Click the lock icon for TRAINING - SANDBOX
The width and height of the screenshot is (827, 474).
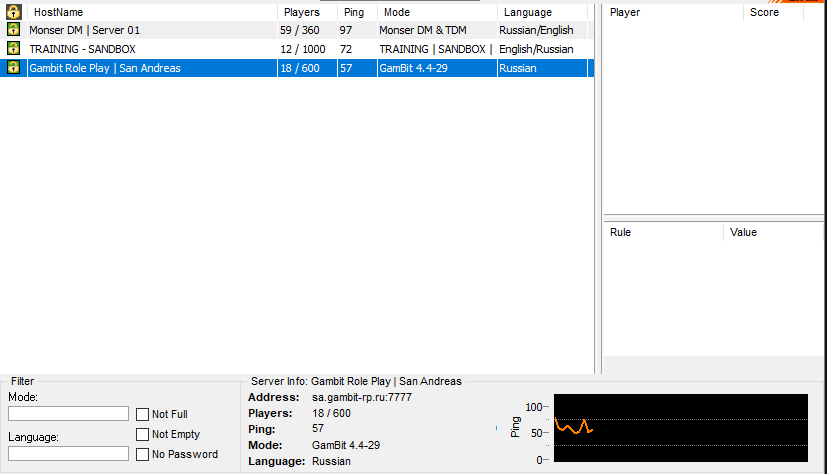coord(13,49)
